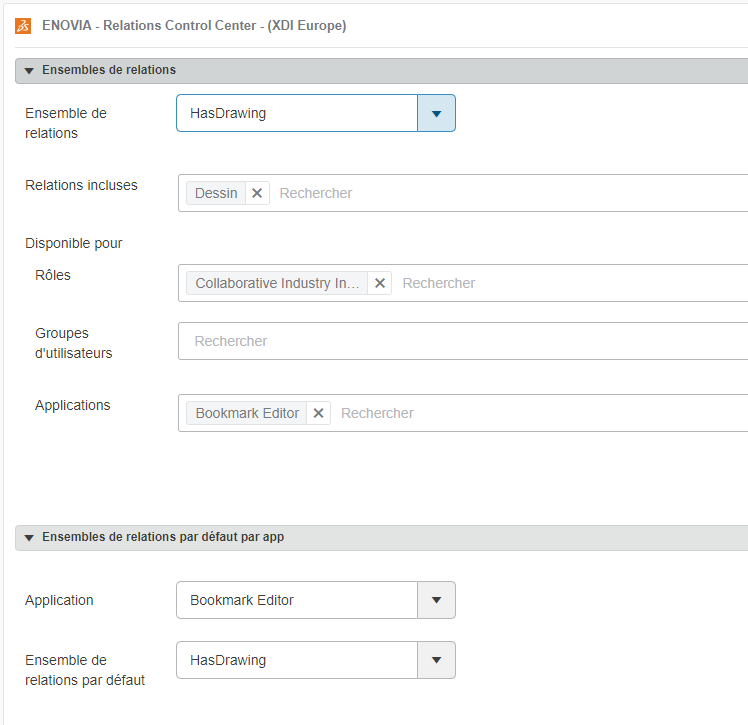Remove the Collaborative Industry role tag

coord(380,283)
